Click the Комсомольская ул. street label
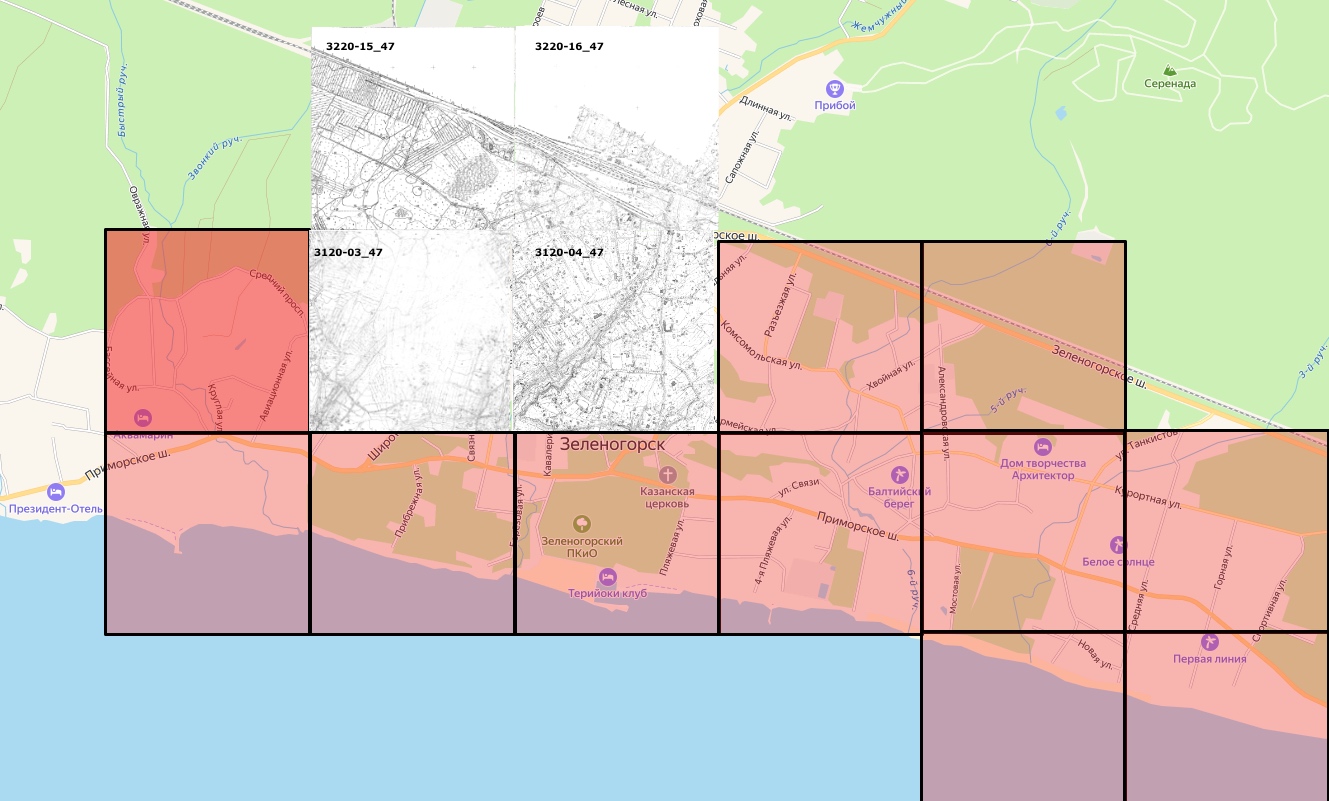Screen dimensions: 1329x801 762,346
